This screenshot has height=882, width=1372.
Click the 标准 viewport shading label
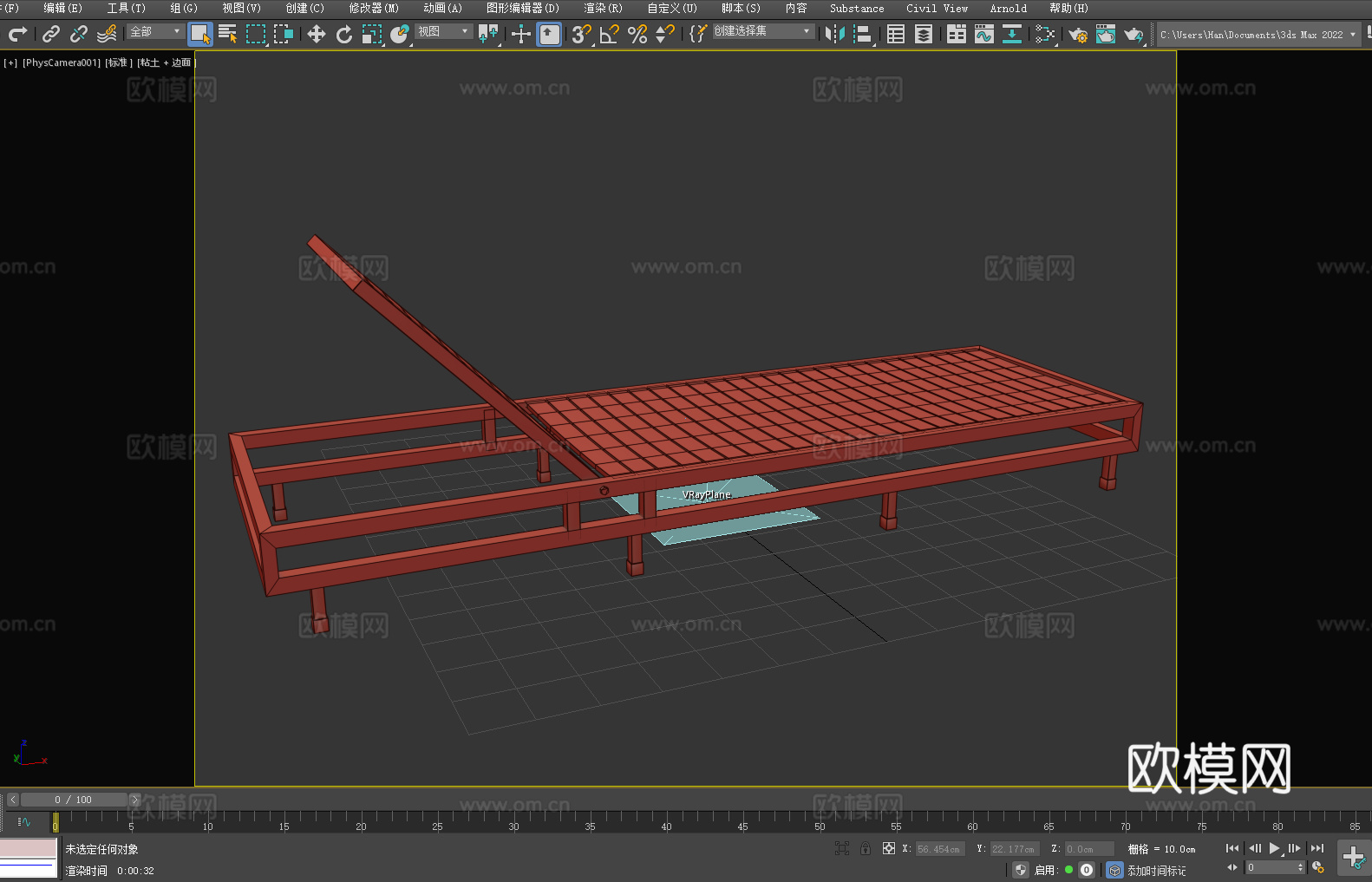click(x=119, y=62)
